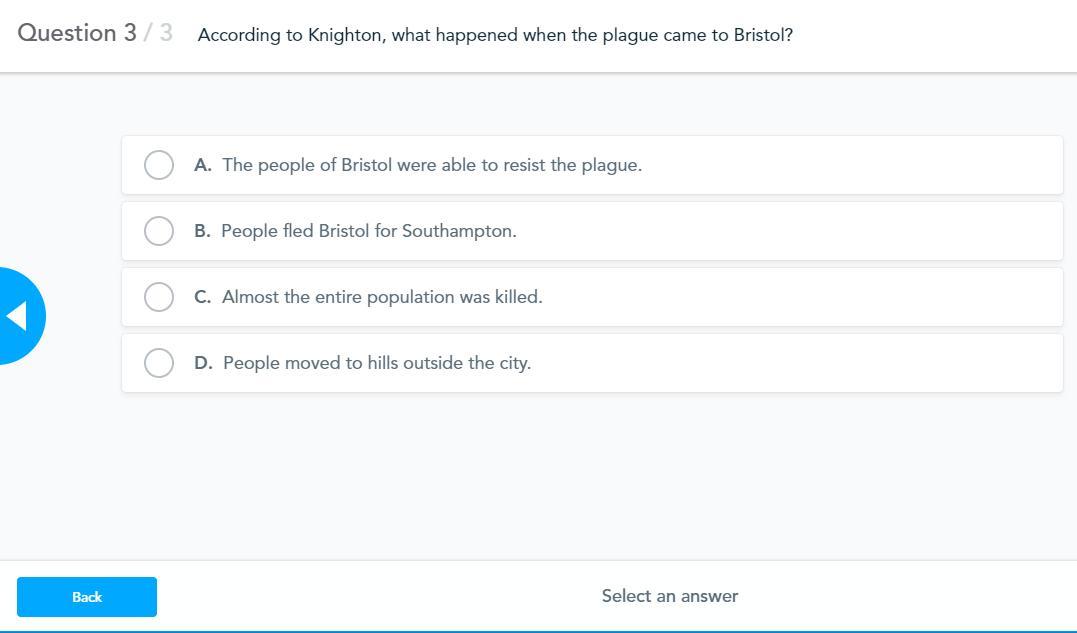Tap the bold 'D.' option letter
Viewport: 1077px width, 633px height.
click(x=203, y=363)
